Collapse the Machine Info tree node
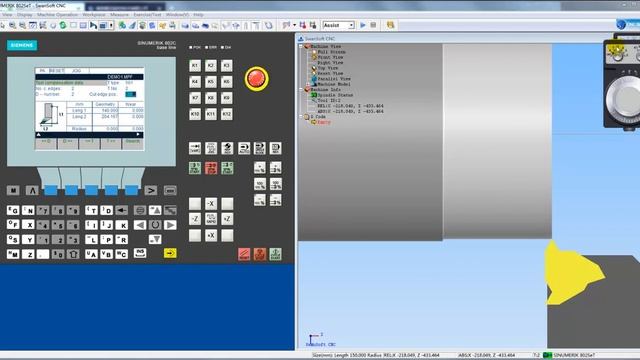Viewport: 640px width, 360px height. pyautogui.click(x=301, y=89)
